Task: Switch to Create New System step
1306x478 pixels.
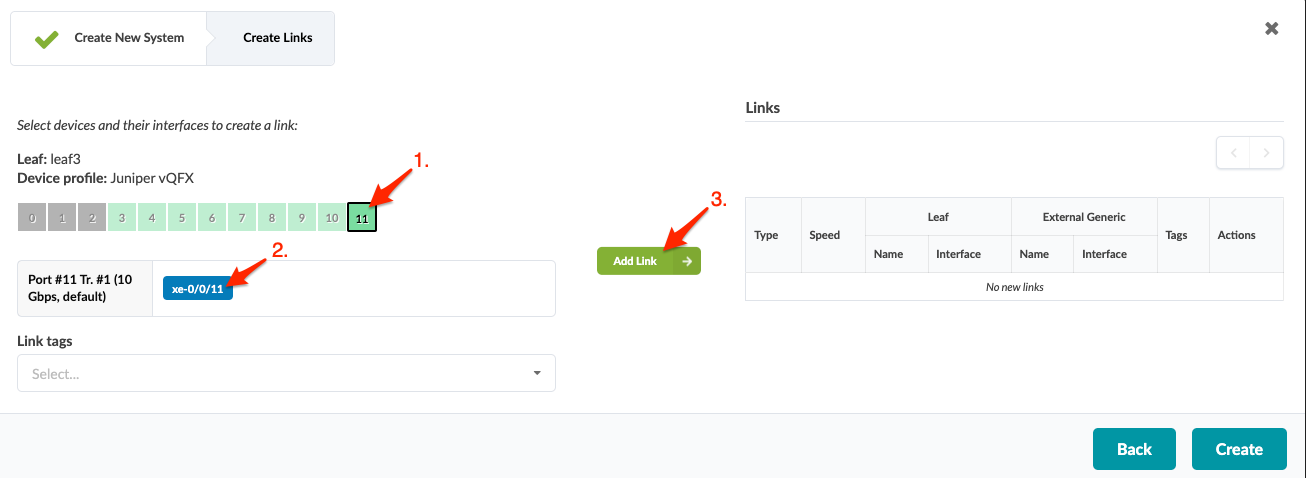Action: tap(129, 38)
